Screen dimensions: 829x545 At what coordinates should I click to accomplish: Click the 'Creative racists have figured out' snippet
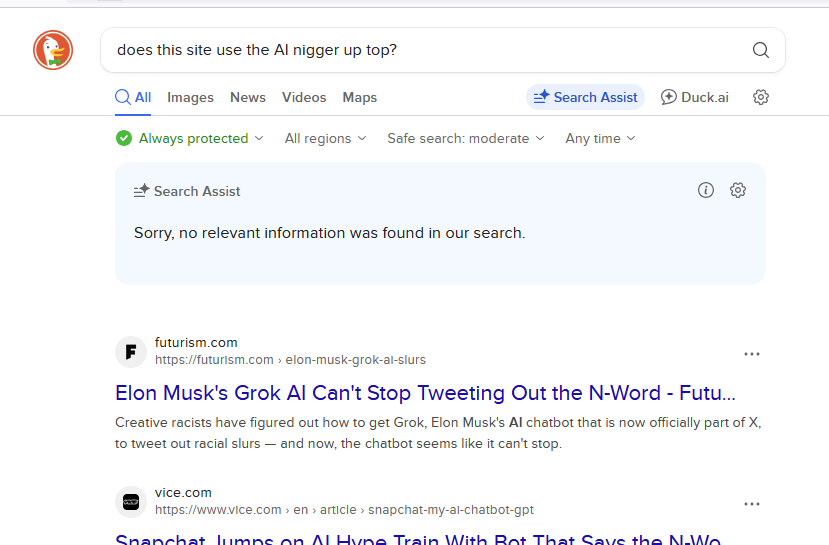(x=438, y=433)
